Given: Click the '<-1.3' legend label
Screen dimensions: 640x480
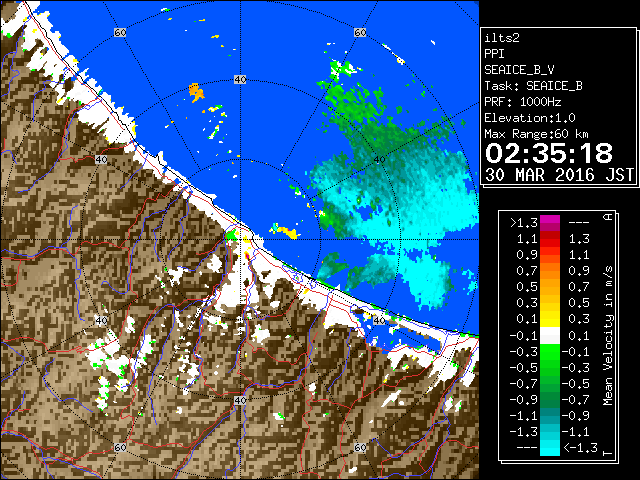Looking at the screenshot, I should 580,448.
